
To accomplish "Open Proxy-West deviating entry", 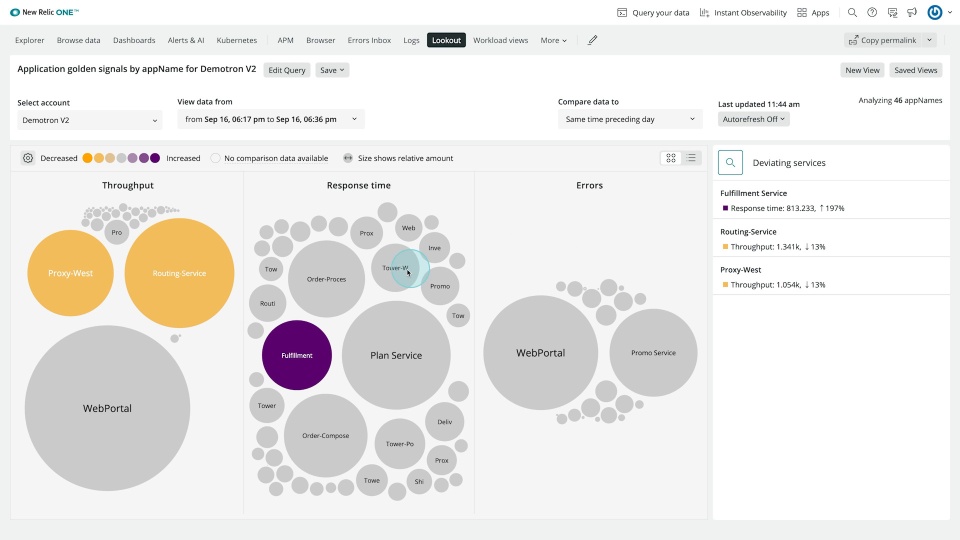I will (x=831, y=277).
